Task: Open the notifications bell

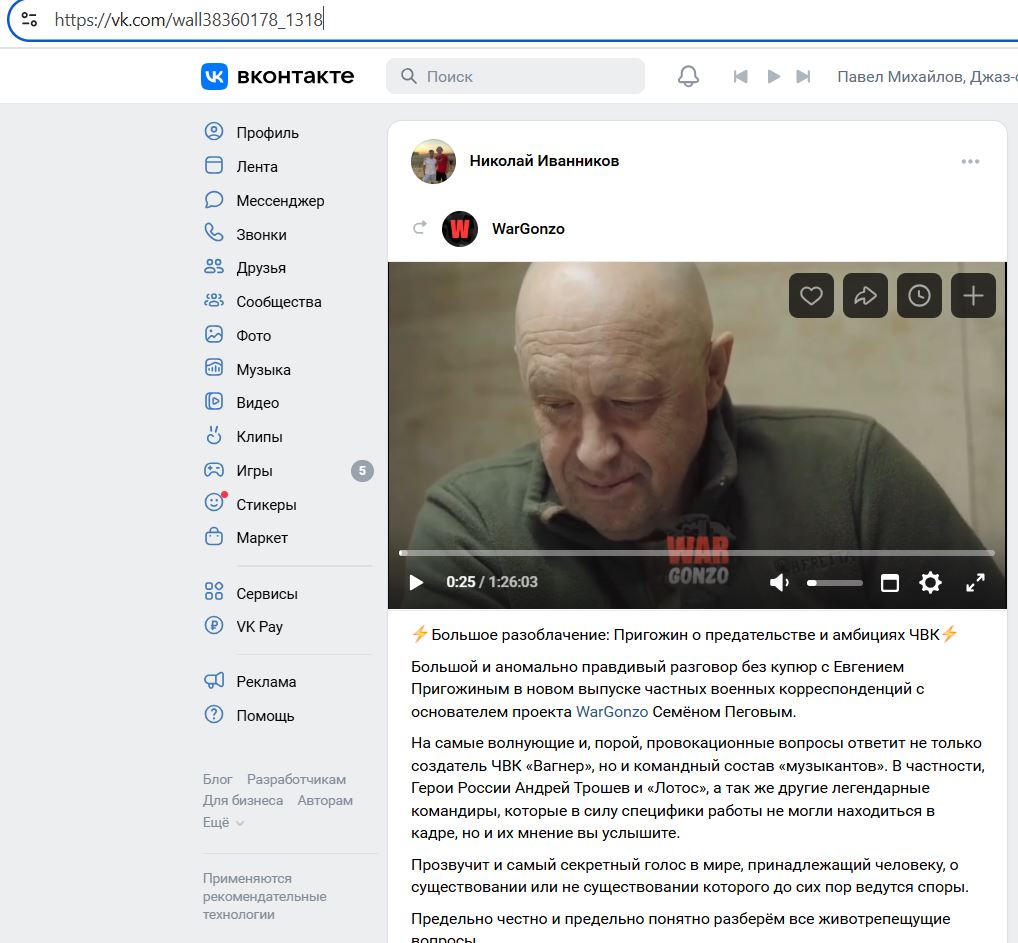Action: pos(688,77)
